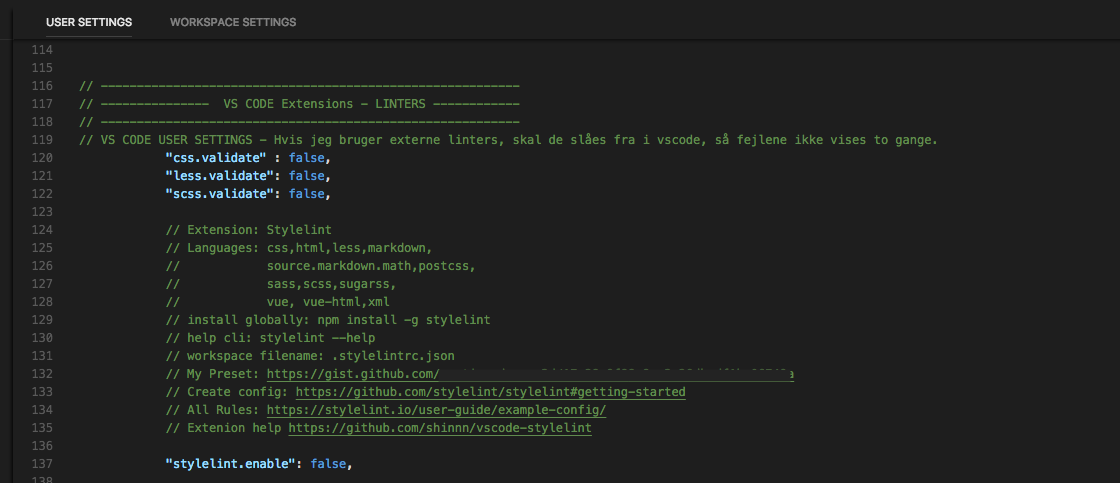
Task: Switch to the User Settings tab
Action: [x=89, y=22]
